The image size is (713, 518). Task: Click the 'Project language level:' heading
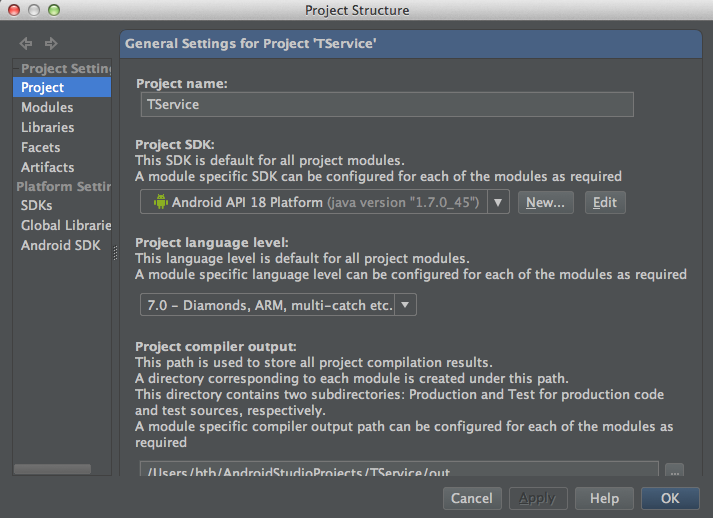click(x=212, y=242)
